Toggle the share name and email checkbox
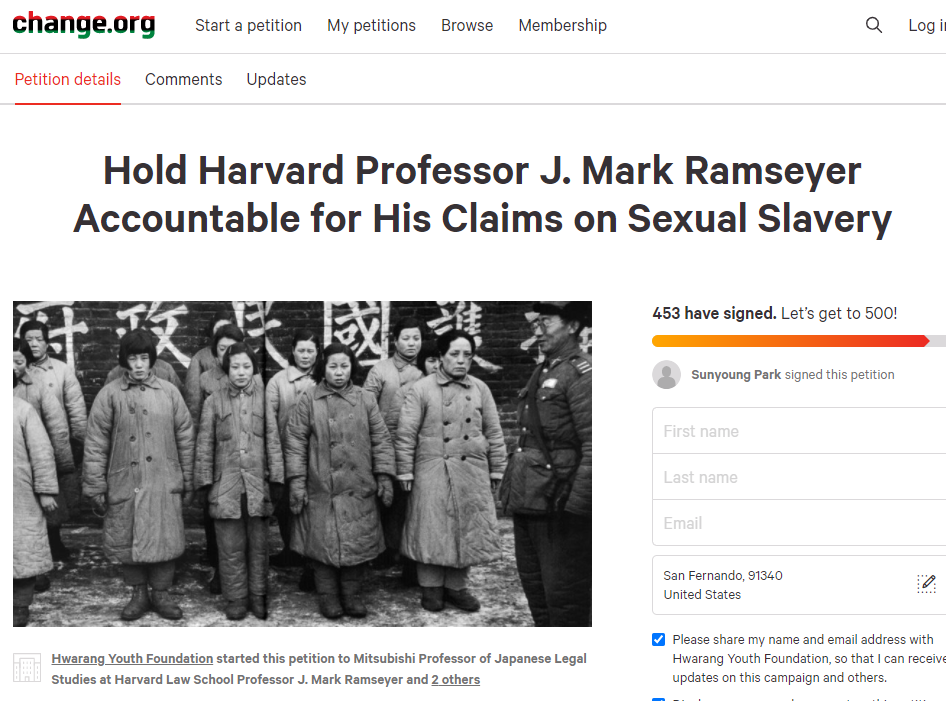The height and width of the screenshot is (701, 946). [x=658, y=640]
